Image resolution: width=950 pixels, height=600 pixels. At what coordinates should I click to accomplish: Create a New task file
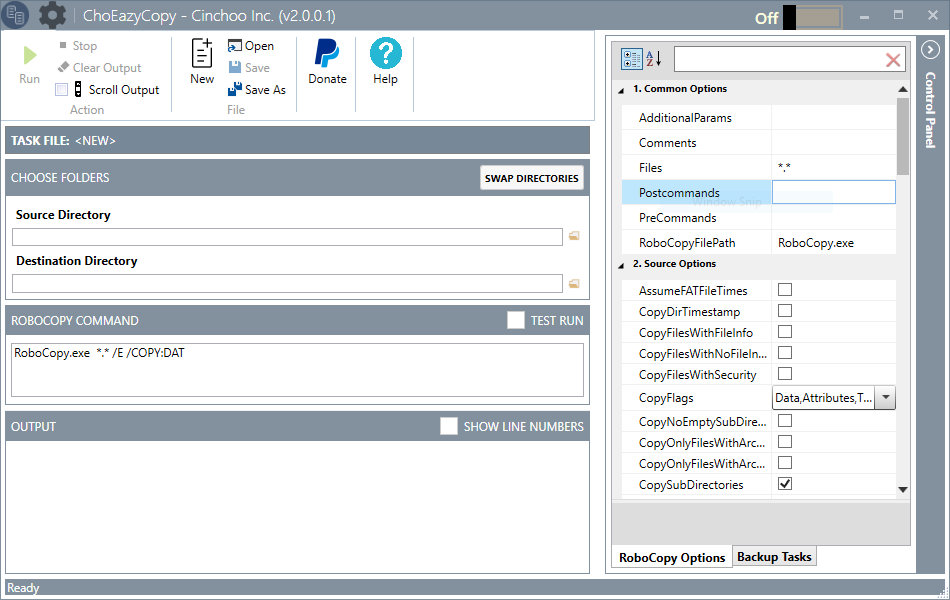[x=202, y=61]
